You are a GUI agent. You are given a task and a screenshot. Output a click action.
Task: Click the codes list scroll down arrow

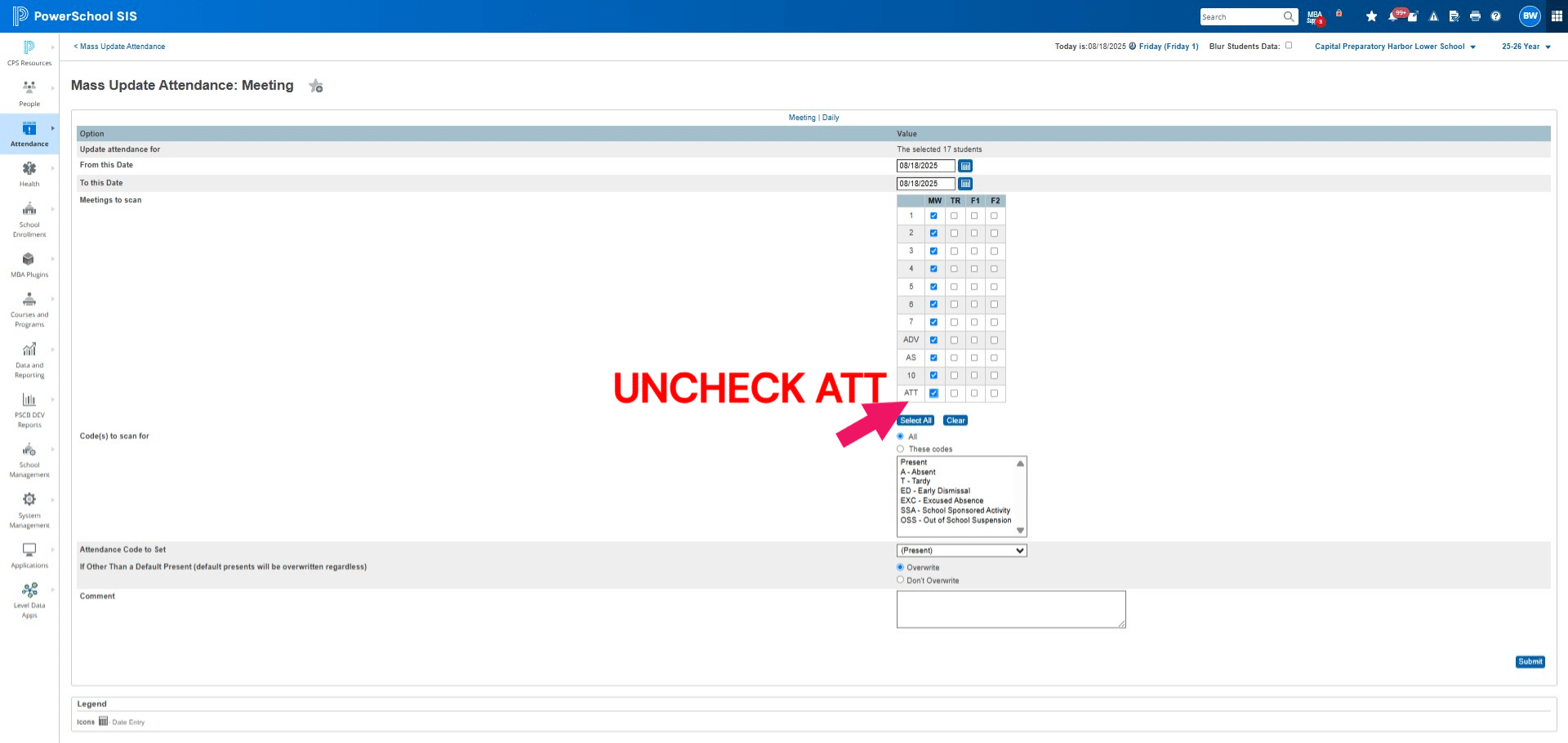[1020, 531]
